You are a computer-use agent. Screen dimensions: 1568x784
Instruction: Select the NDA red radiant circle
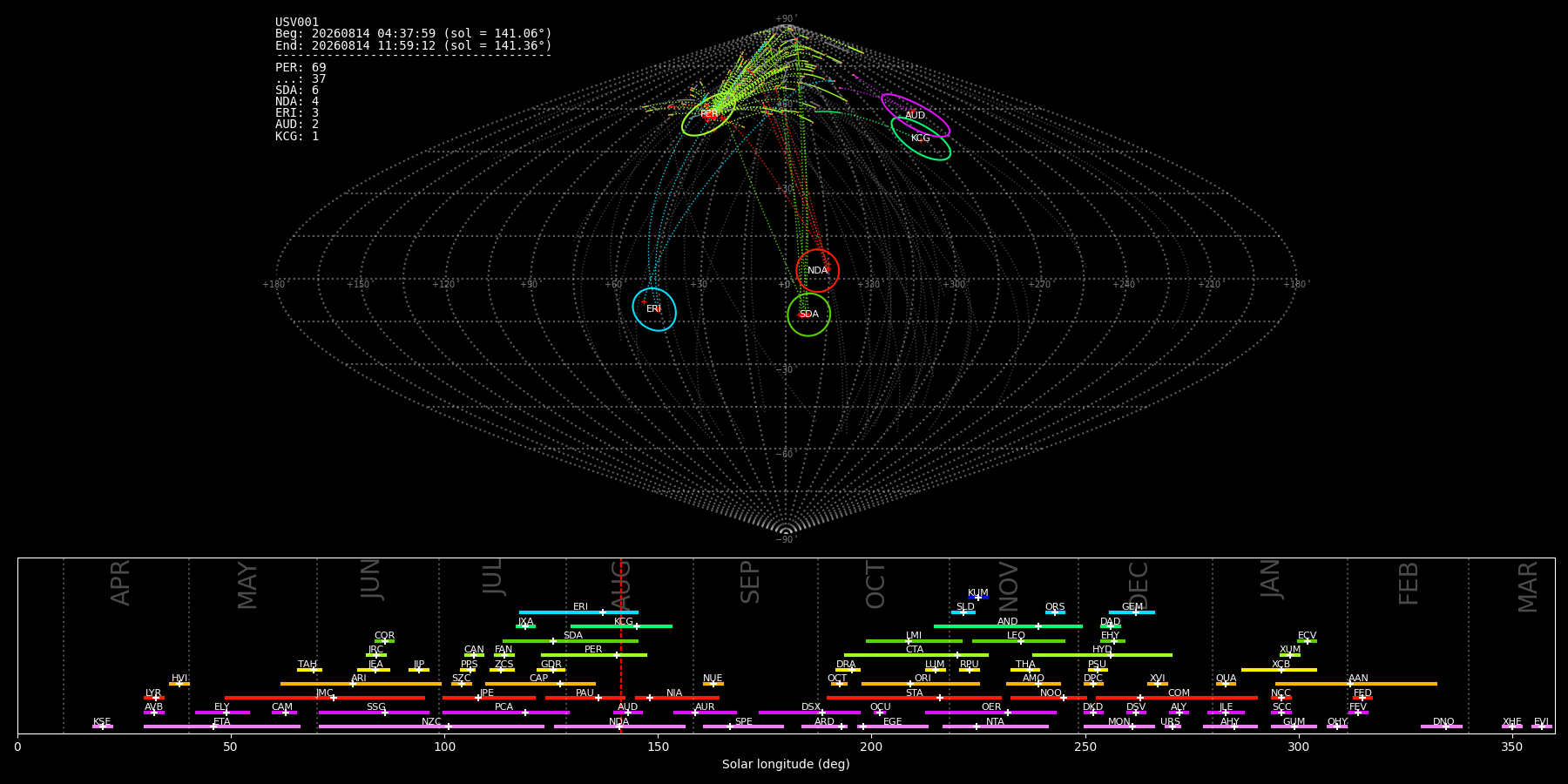coord(817,270)
